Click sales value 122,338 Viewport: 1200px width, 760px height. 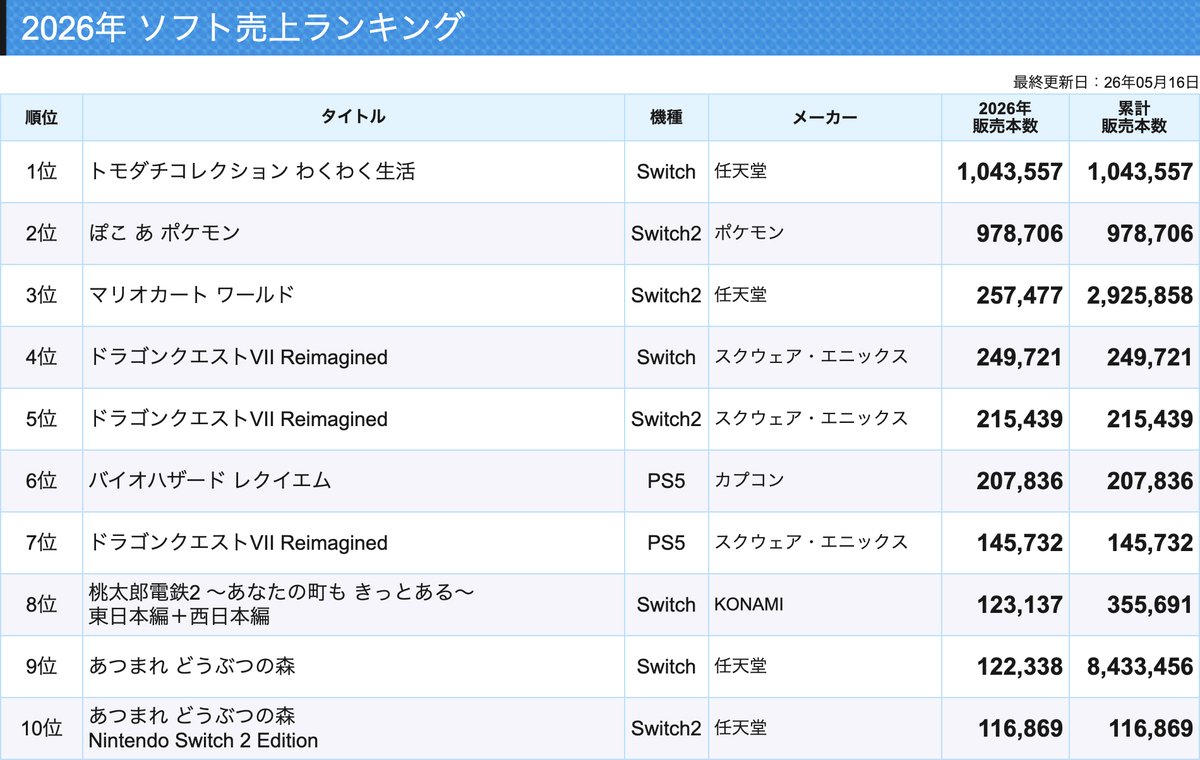tap(1020, 667)
